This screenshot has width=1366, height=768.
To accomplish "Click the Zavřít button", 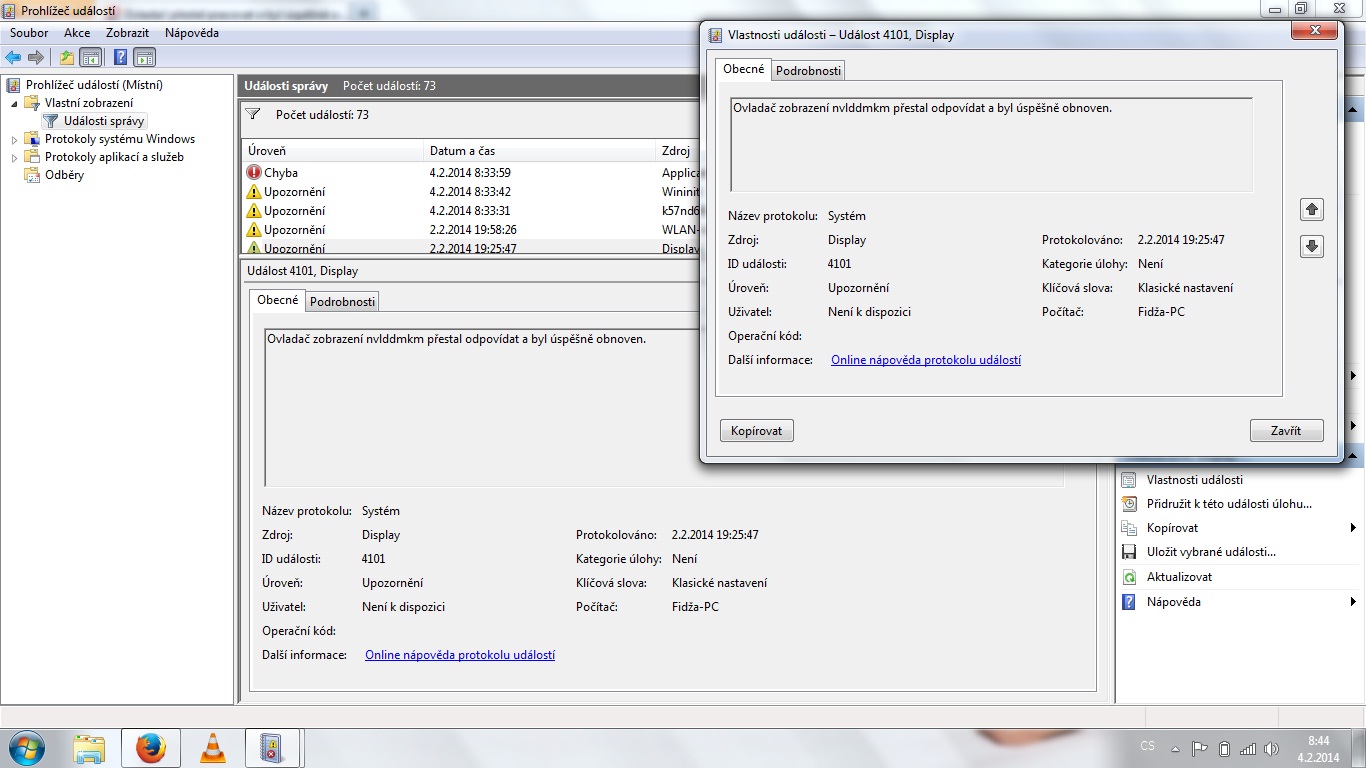I will [x=1286, y=431].
